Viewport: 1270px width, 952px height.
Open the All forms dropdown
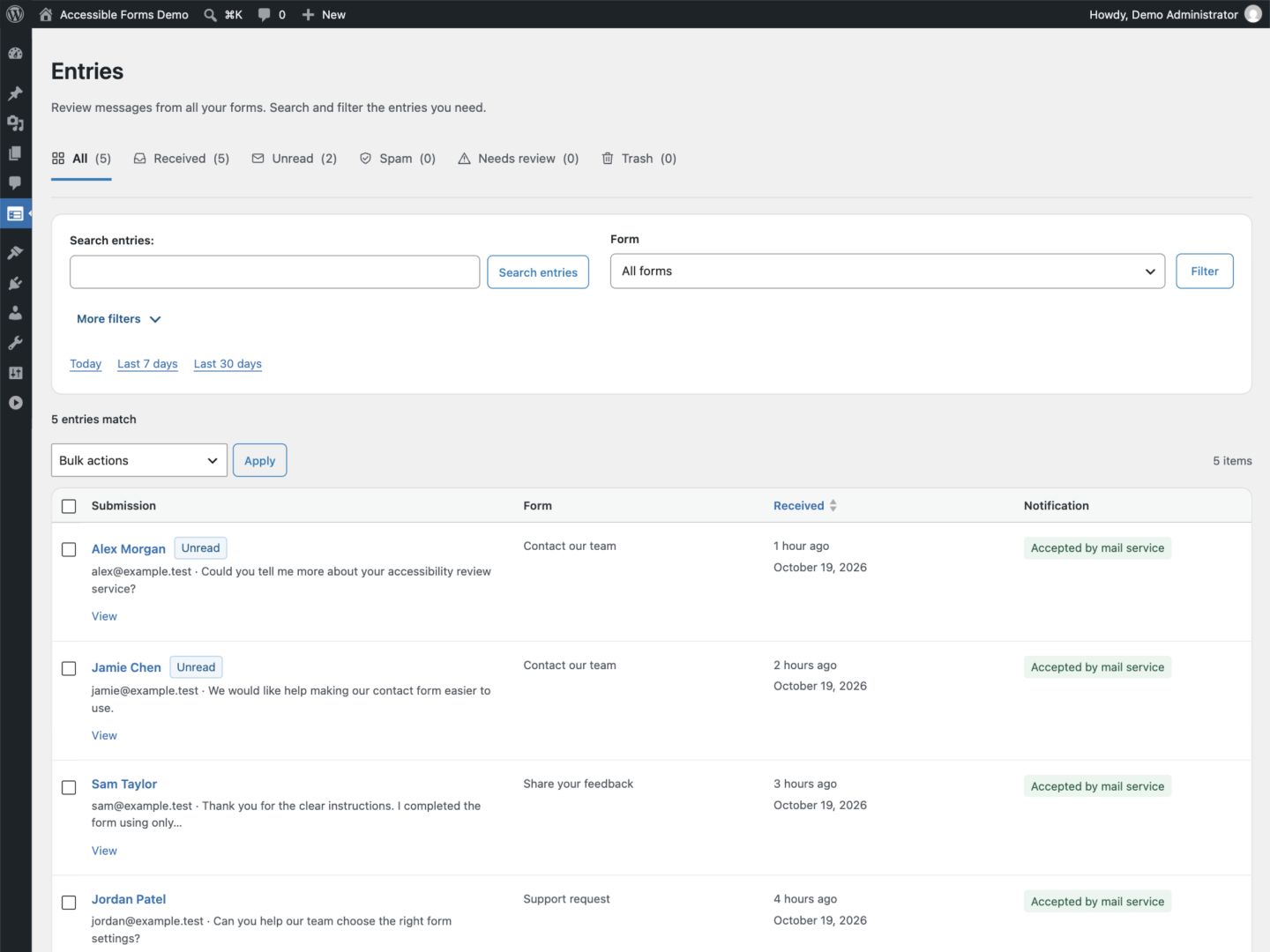coord(887,271)
